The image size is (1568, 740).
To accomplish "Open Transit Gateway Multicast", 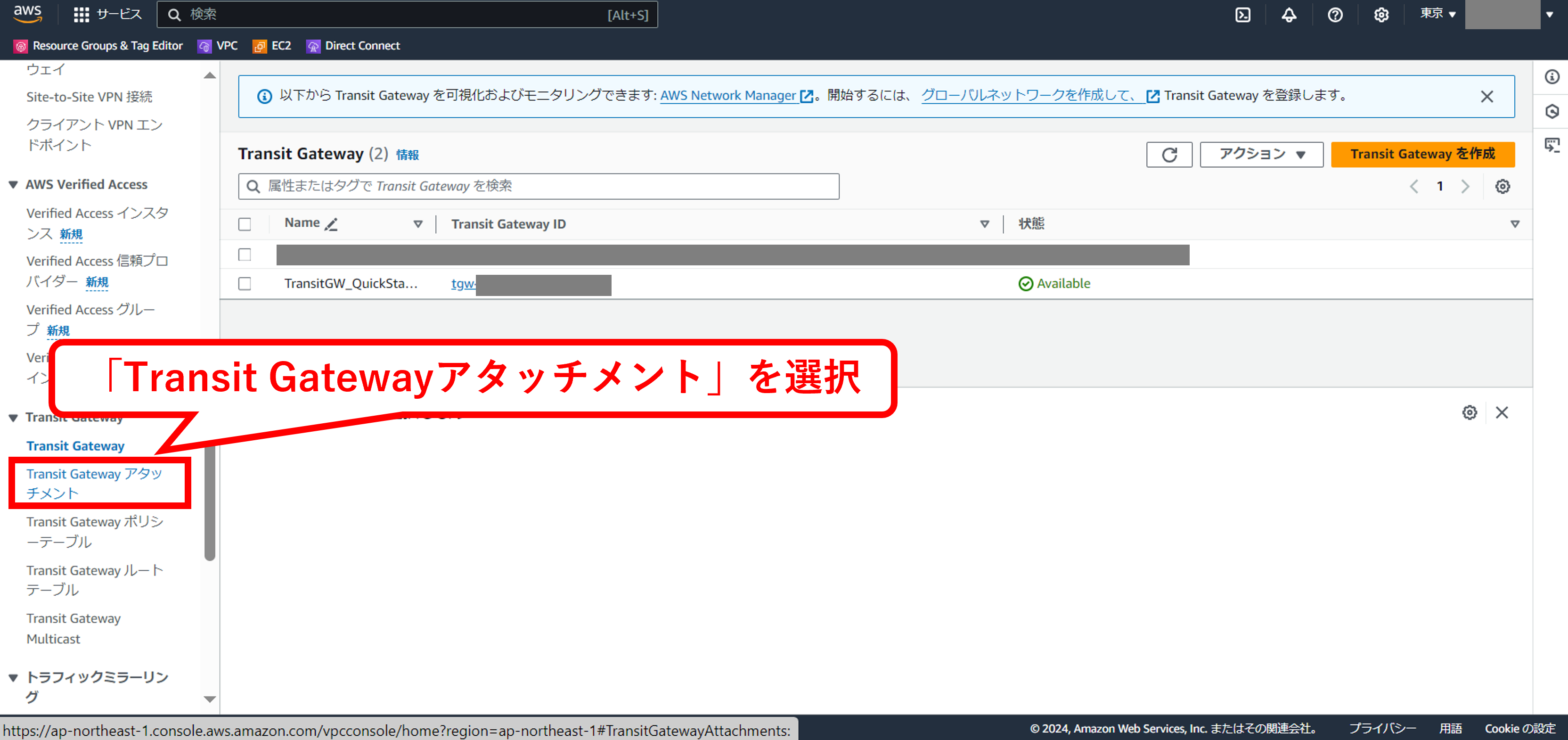I will [x=73, y=629].
